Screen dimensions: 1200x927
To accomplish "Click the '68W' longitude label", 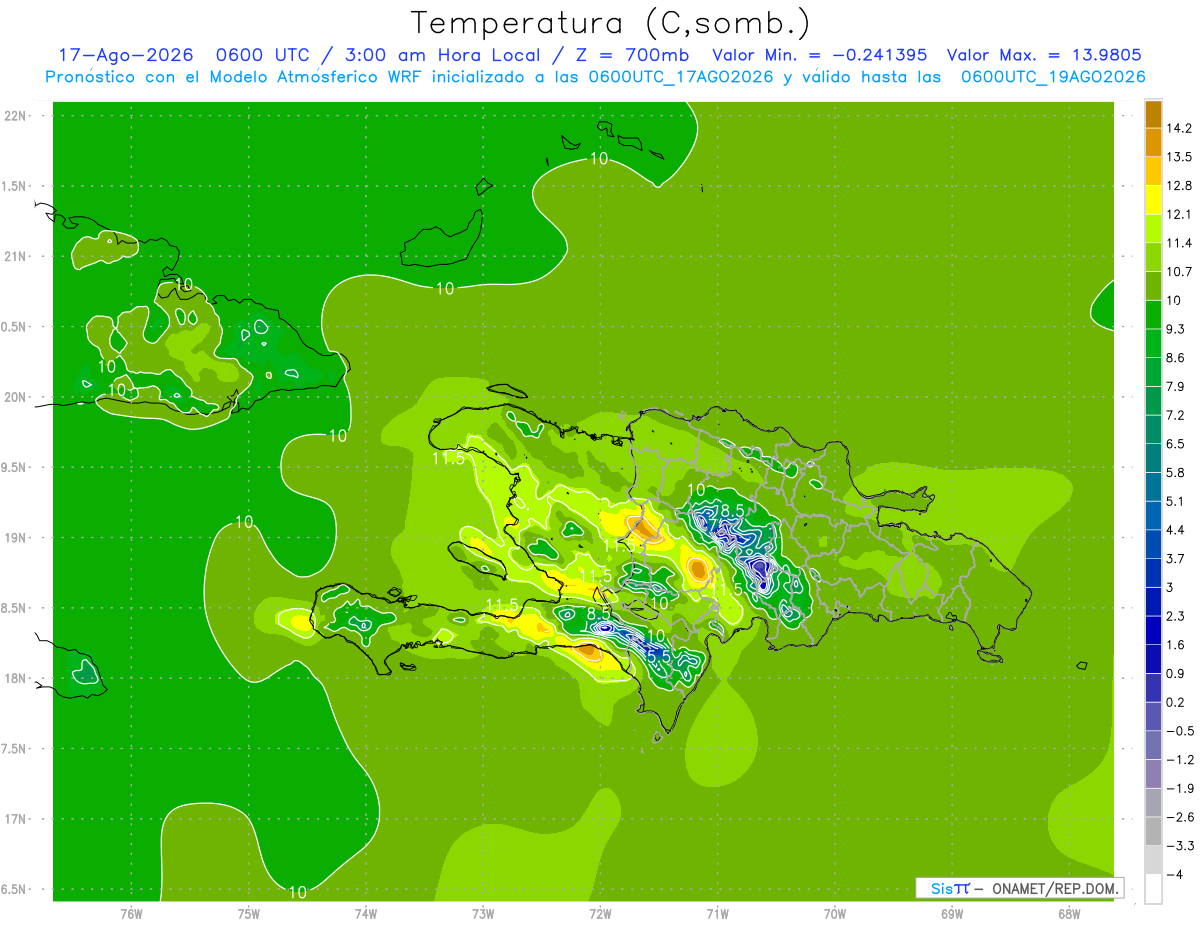I will tap(1069, 914).
